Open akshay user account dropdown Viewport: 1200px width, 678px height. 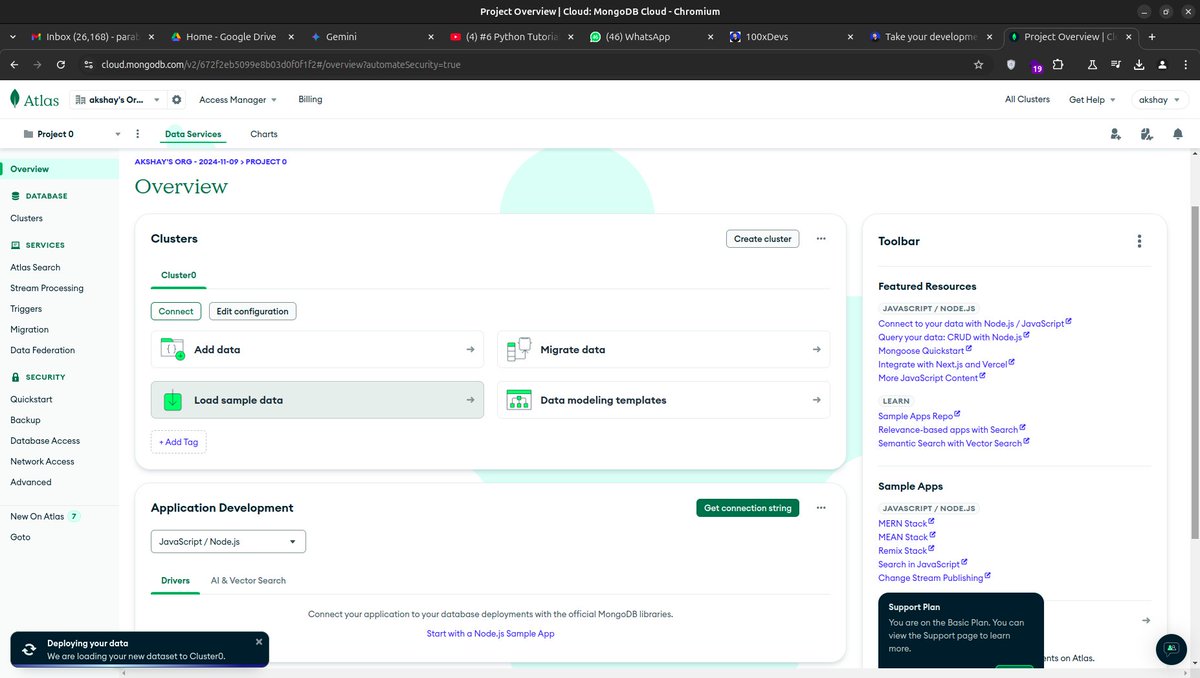pos(1160,100)
